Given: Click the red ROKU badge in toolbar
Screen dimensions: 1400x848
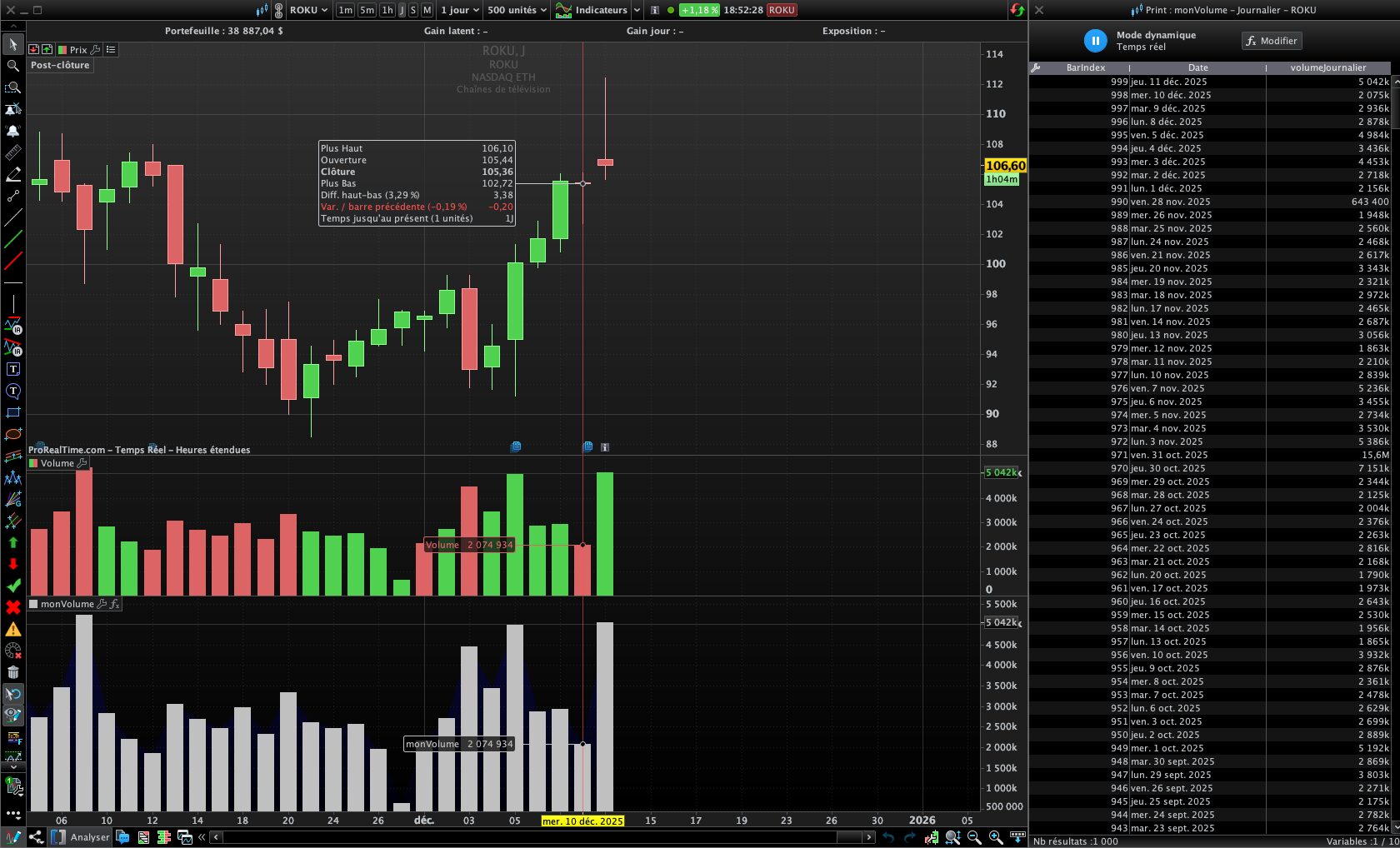Looking at the screenshot, I should coord(782,10).
